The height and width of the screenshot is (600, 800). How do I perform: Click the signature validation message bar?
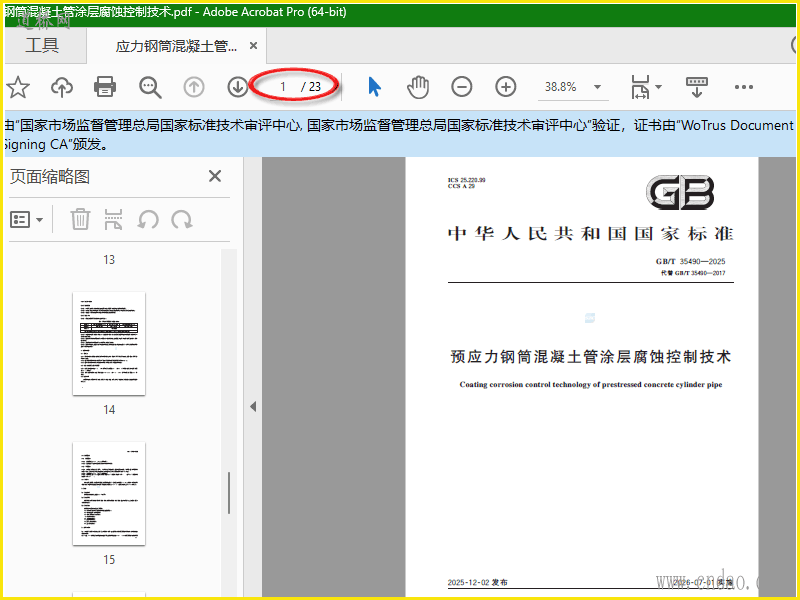click(400, 135)
